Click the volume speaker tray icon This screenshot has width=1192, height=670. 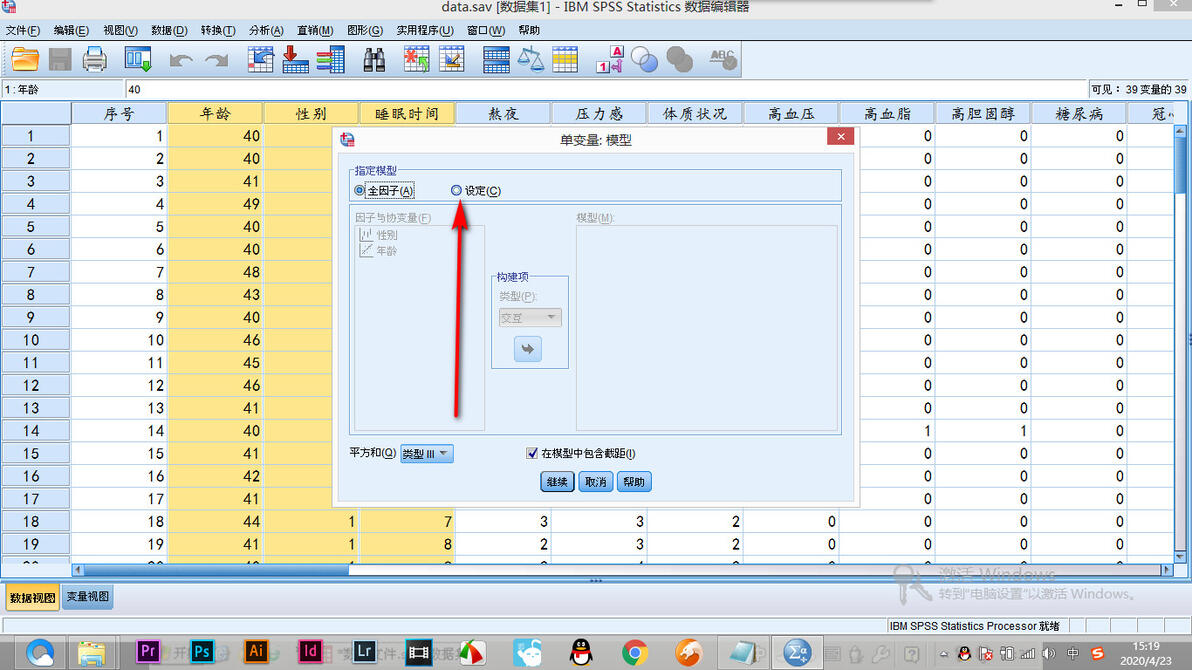[x=1049, y=653]
